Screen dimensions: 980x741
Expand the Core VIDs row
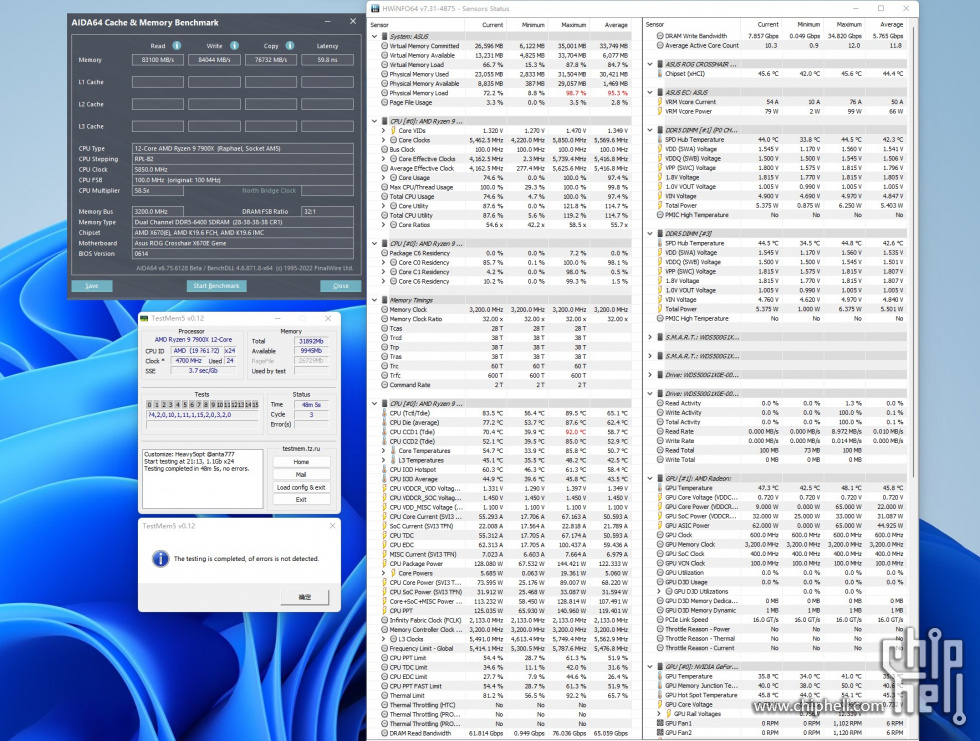pos(384,131)
